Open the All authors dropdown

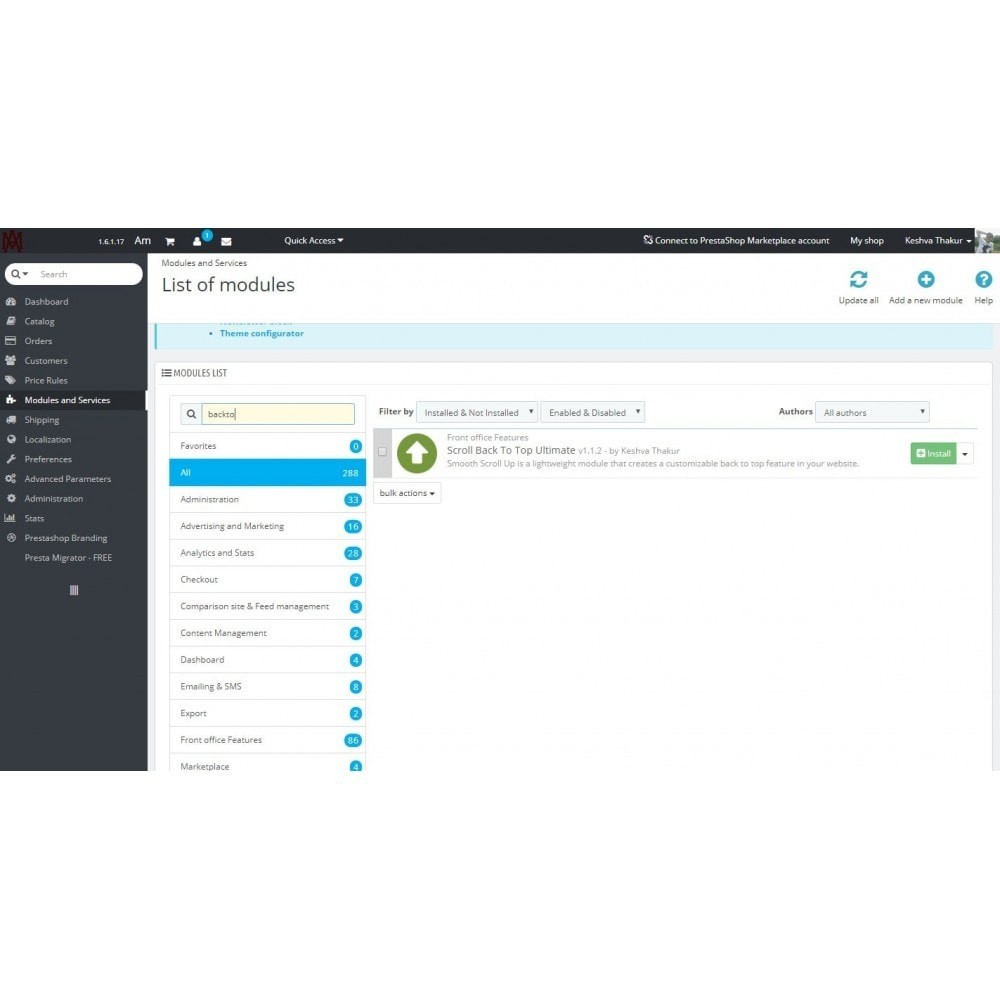tap(872, 412)
